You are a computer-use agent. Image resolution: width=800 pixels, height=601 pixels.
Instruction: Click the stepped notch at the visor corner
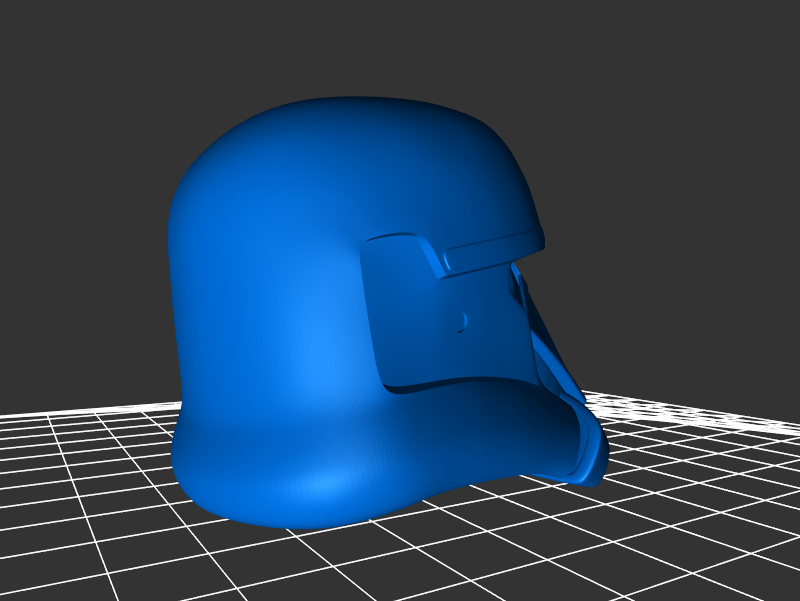pyautogui.click(x=432, y=256)
